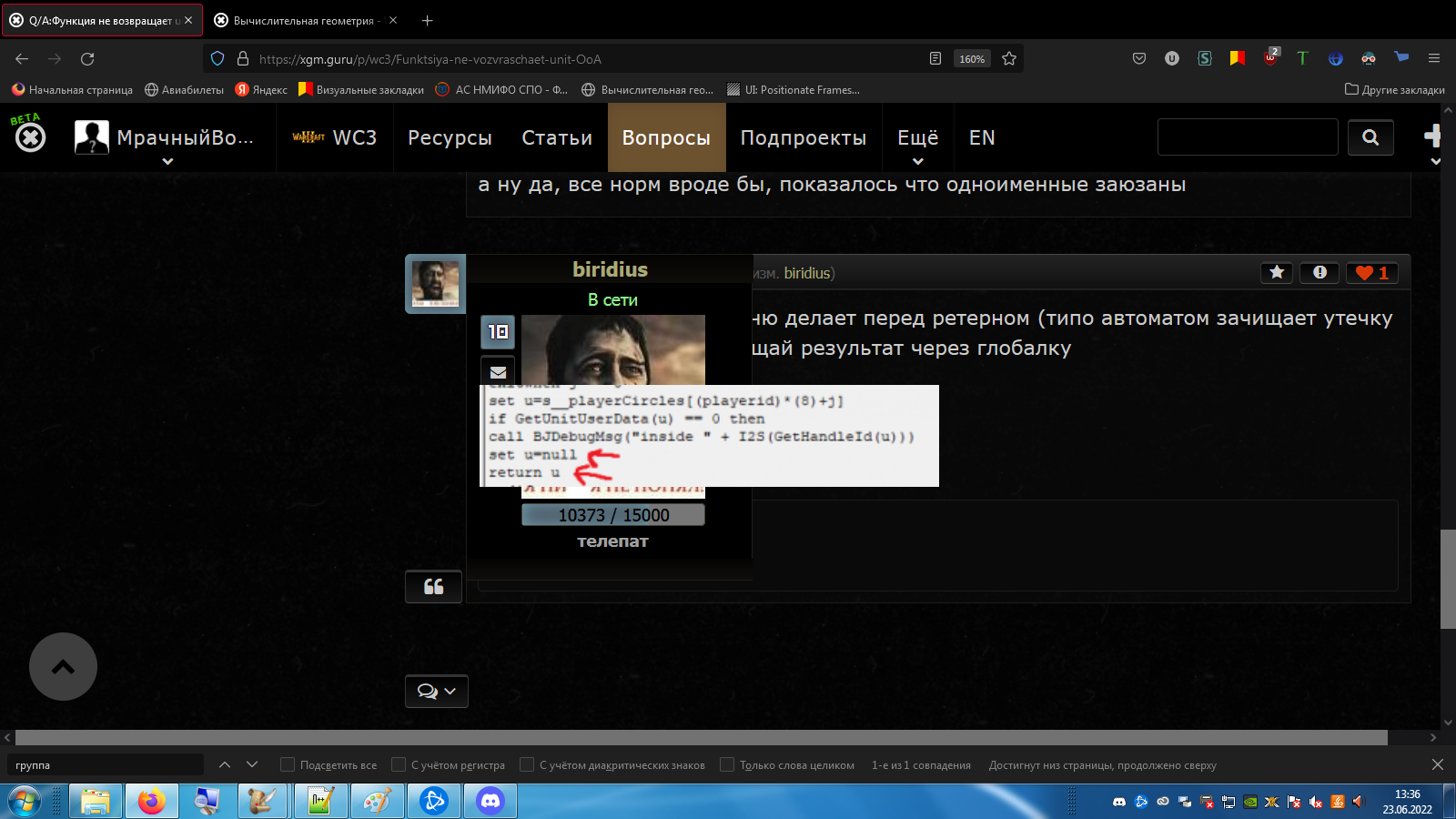Focus the site search input field
The image size is (1456, 819).
1248,137
